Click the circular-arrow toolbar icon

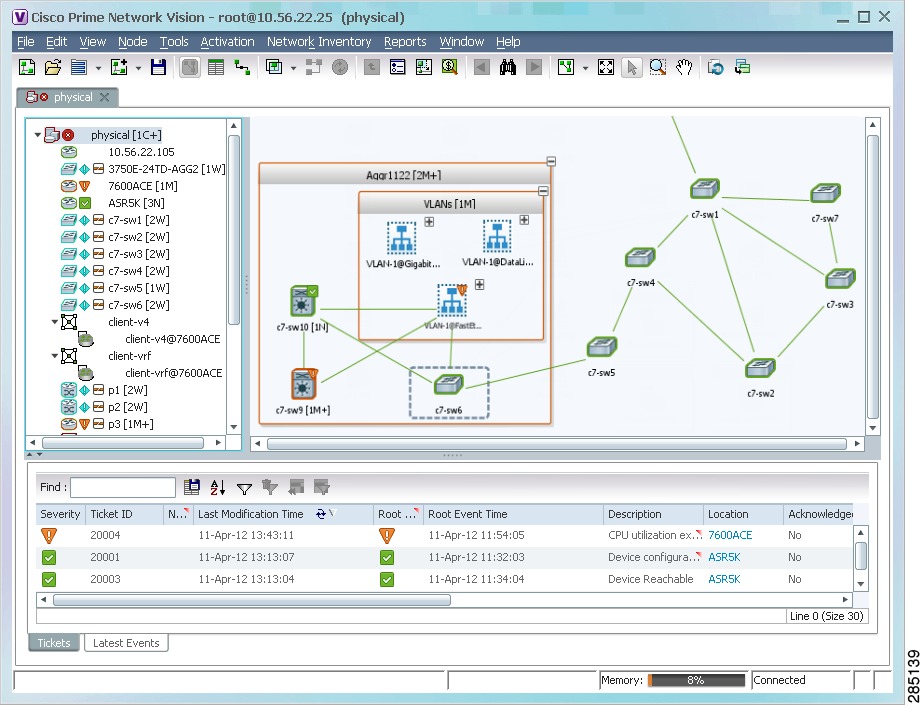[716, 67]
